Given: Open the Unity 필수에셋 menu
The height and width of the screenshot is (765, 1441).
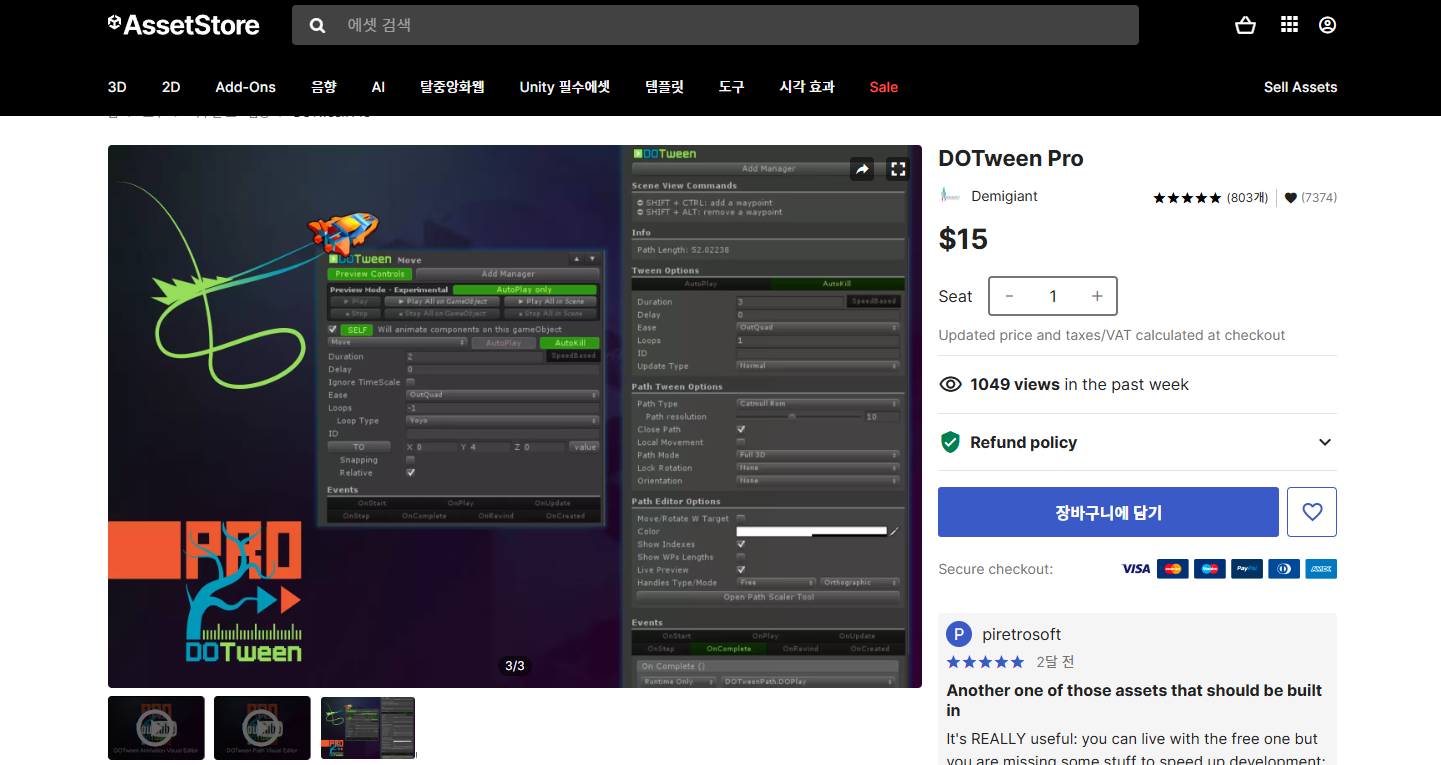Looking at the screenshot, I should 564,87.
